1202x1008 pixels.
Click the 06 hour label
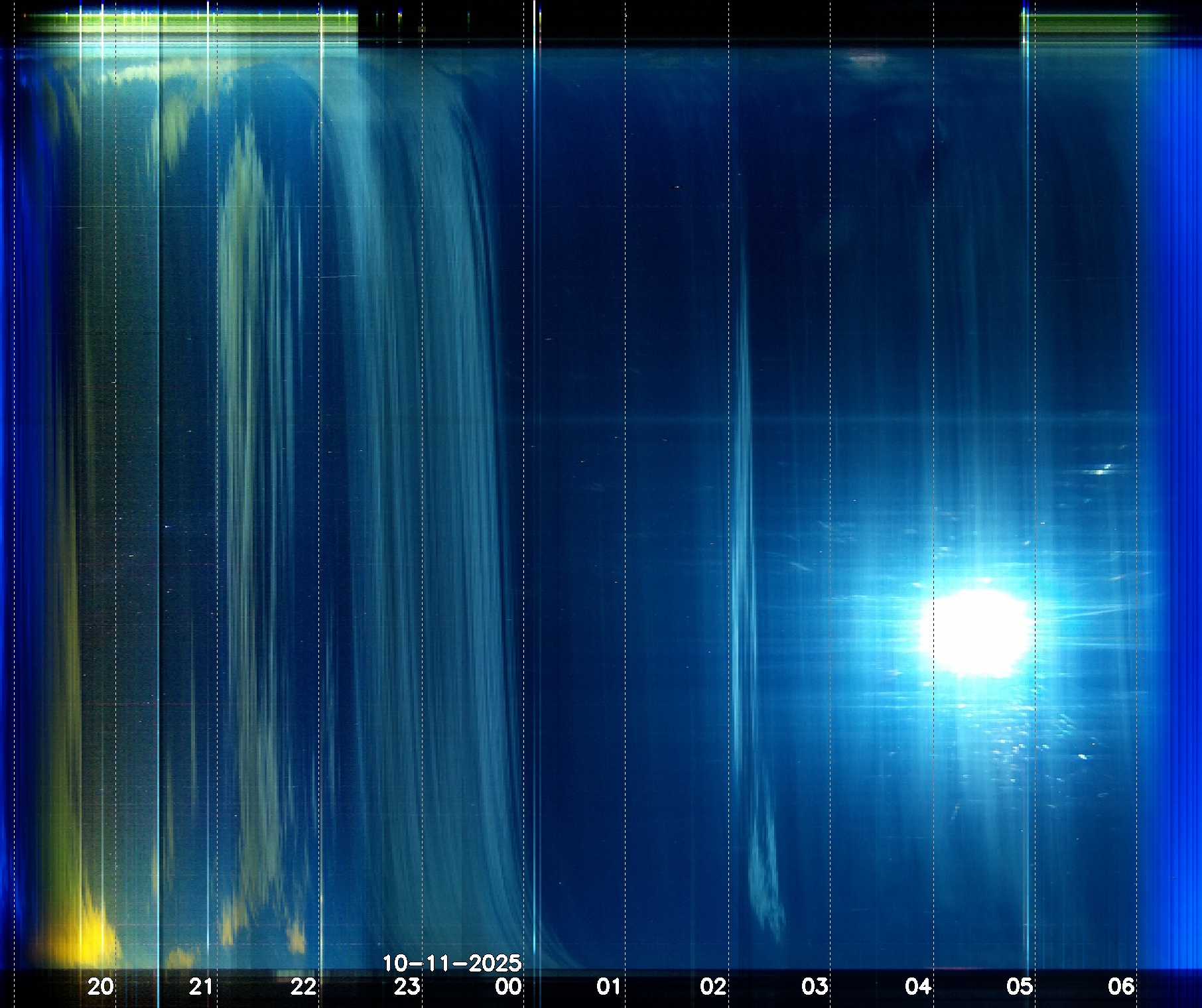pyautogui.click(x=1121, y=987)
